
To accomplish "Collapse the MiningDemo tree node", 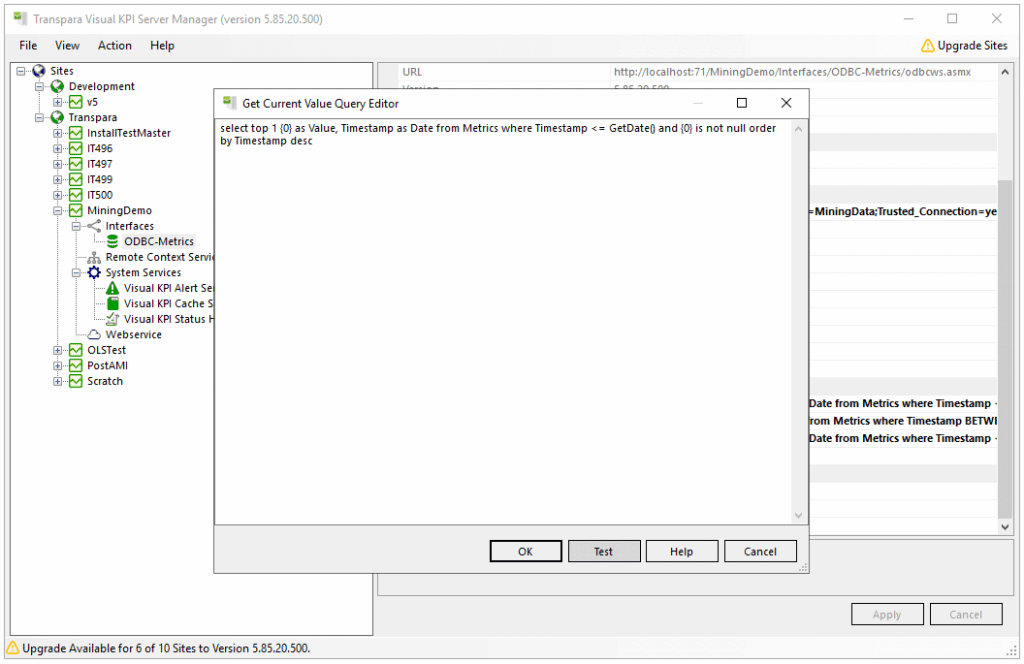I will pyautogui.click(x=58, y=211).
